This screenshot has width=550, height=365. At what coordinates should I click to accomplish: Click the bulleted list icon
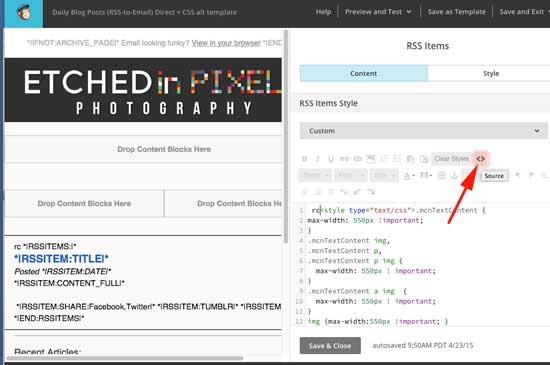[397, 159]
